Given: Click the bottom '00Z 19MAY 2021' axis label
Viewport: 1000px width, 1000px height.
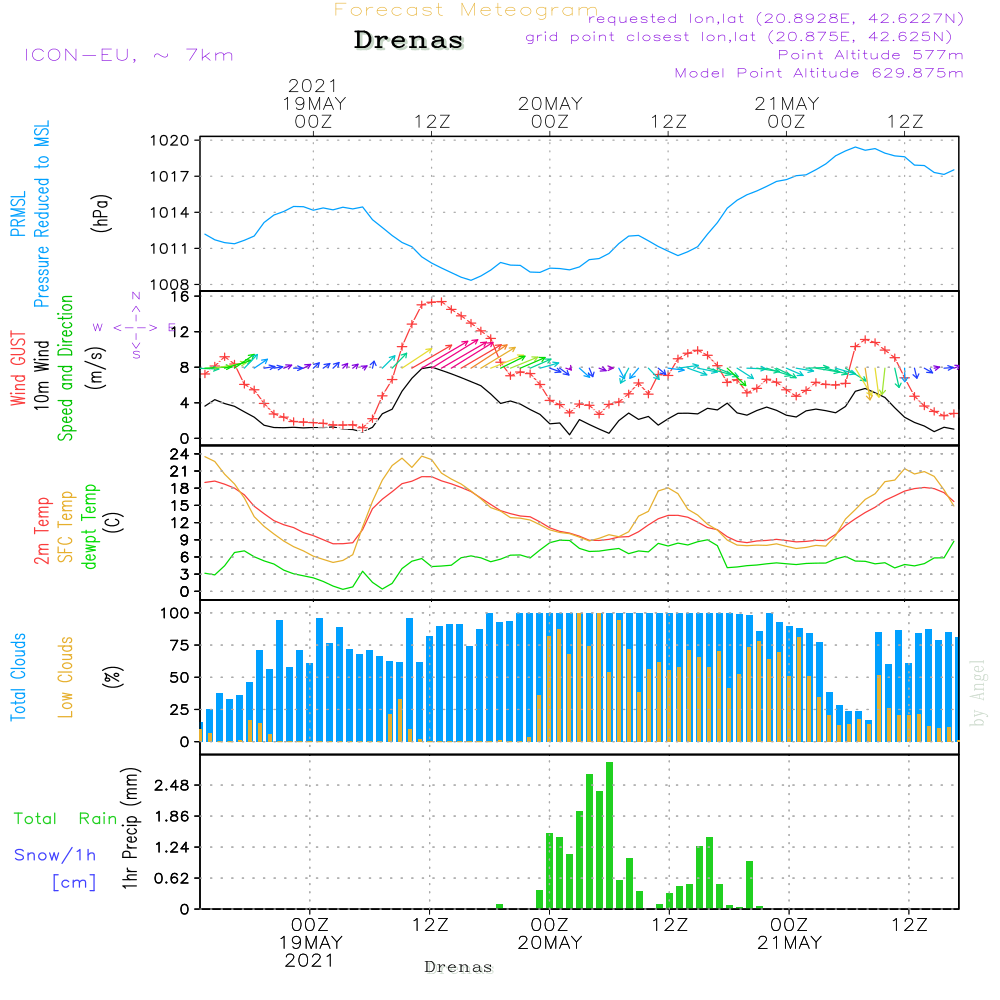Looking at the screenshot, I should (310, 943).
